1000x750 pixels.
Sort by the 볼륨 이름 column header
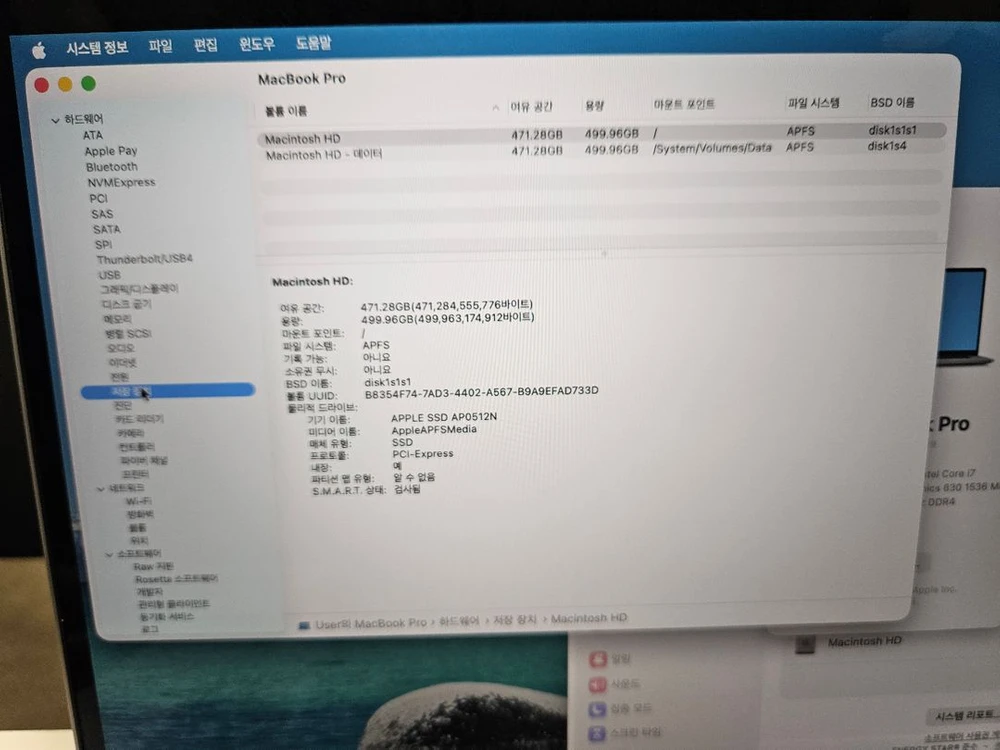click(286, 112)
